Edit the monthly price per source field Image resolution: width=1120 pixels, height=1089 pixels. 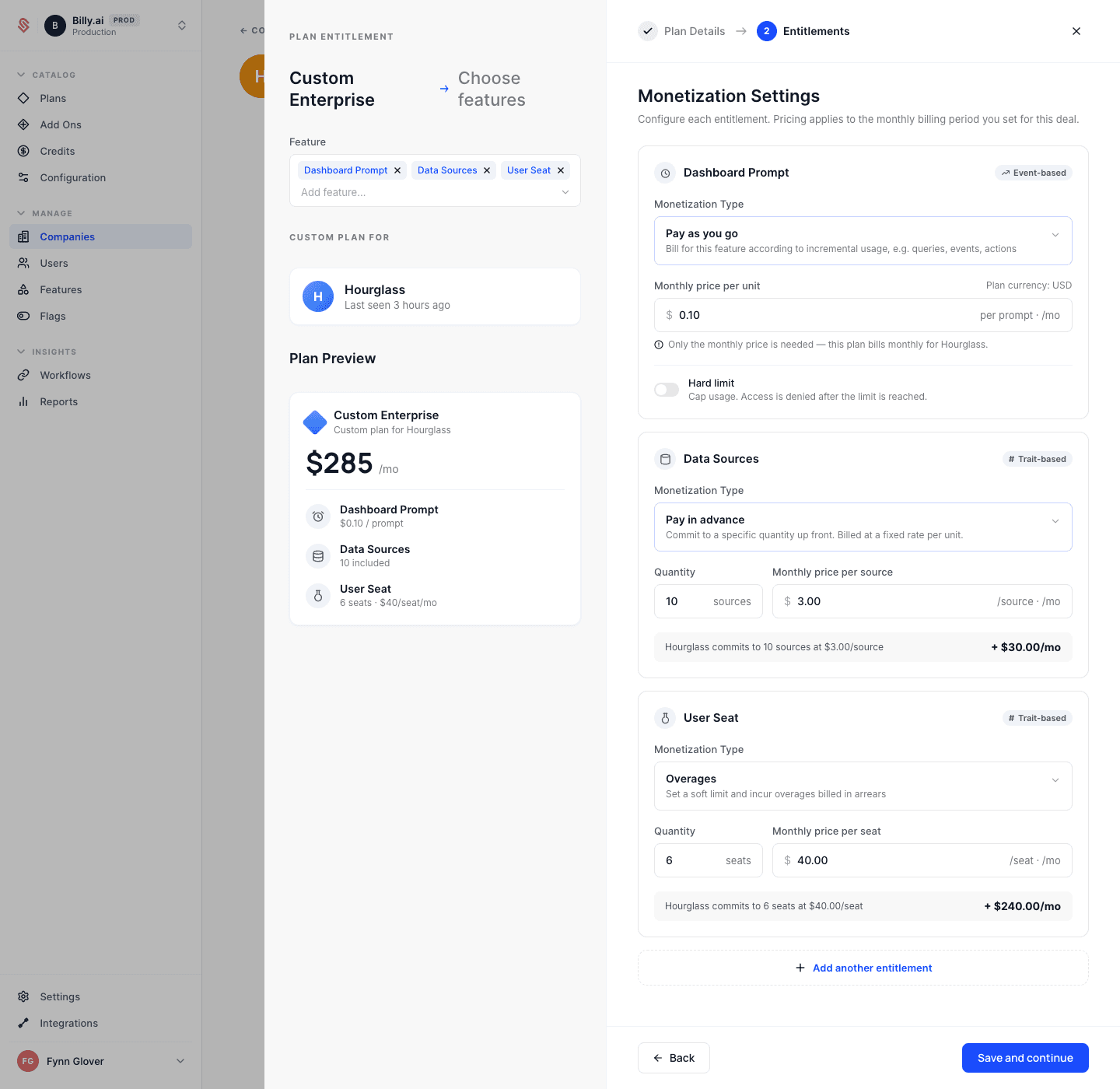point(922,601)
